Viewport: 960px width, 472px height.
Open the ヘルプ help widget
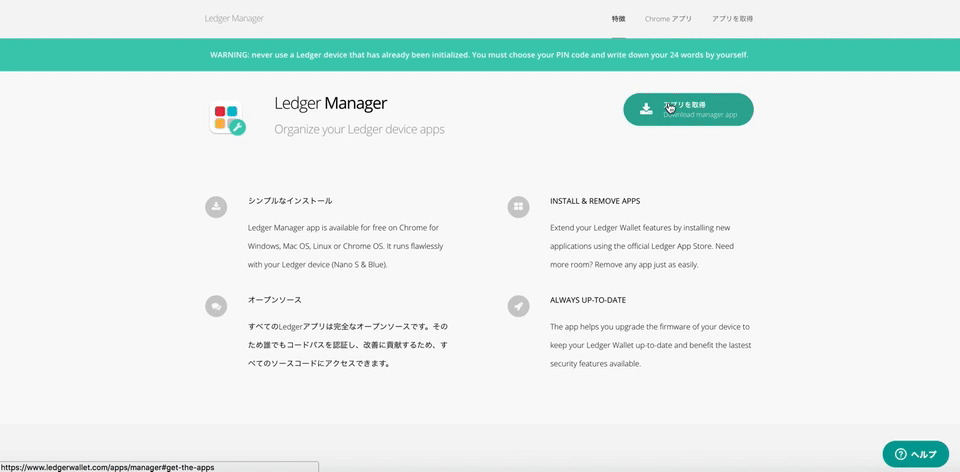916,454
